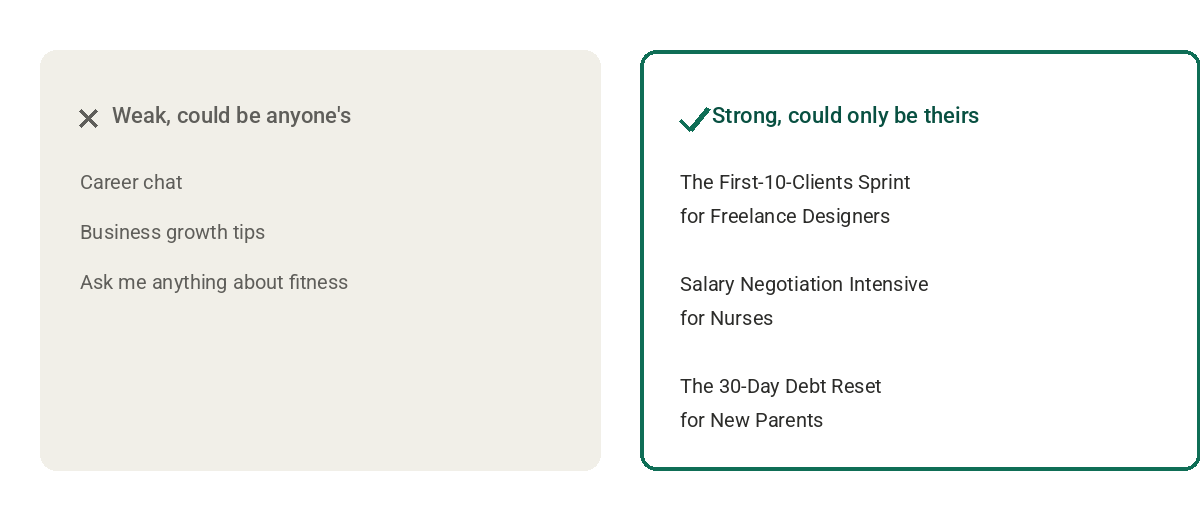1200x520 pixels.
Task: Click blank space inside the green-bordered card
Action: tap(1050, 300)
